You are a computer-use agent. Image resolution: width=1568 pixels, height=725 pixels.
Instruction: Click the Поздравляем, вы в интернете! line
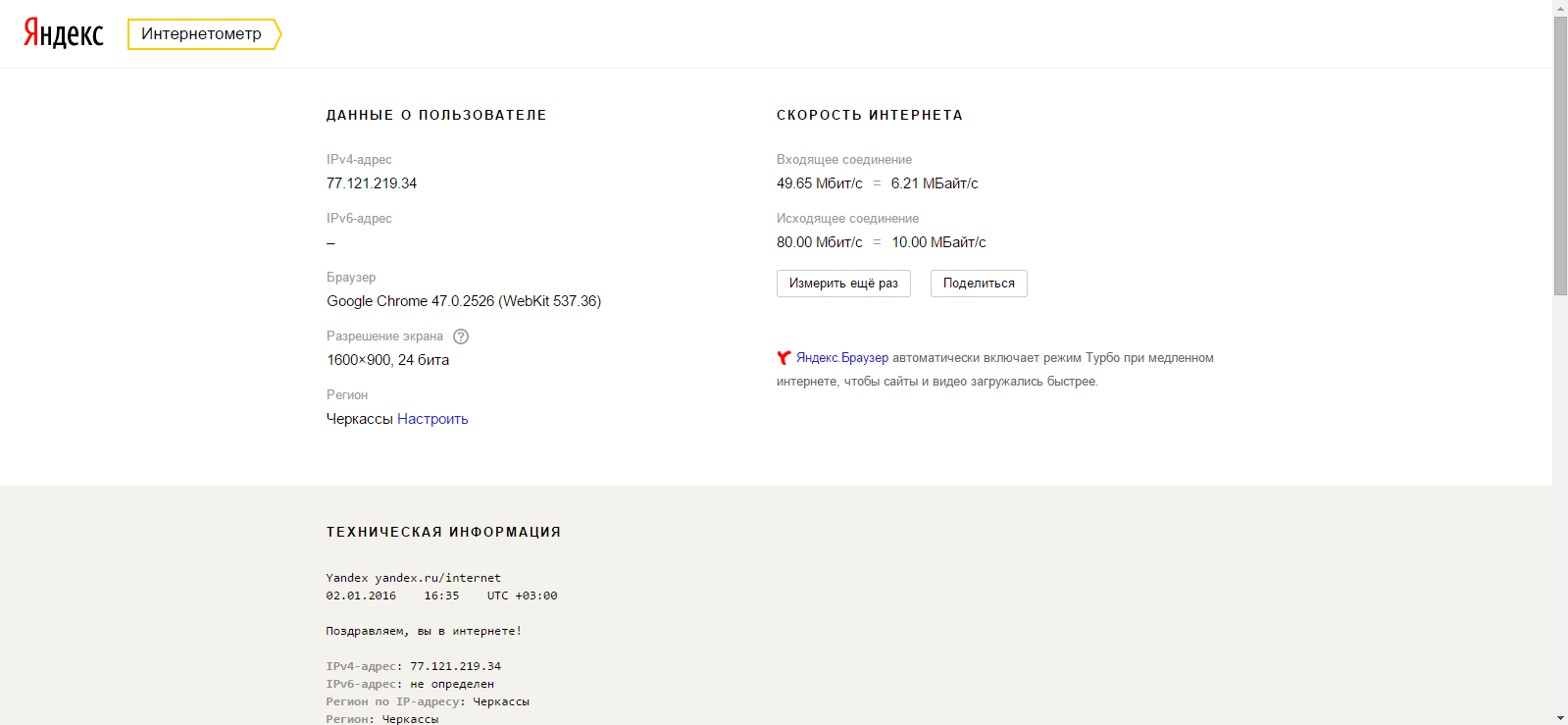pyautogui.click(x=424, y=631)
